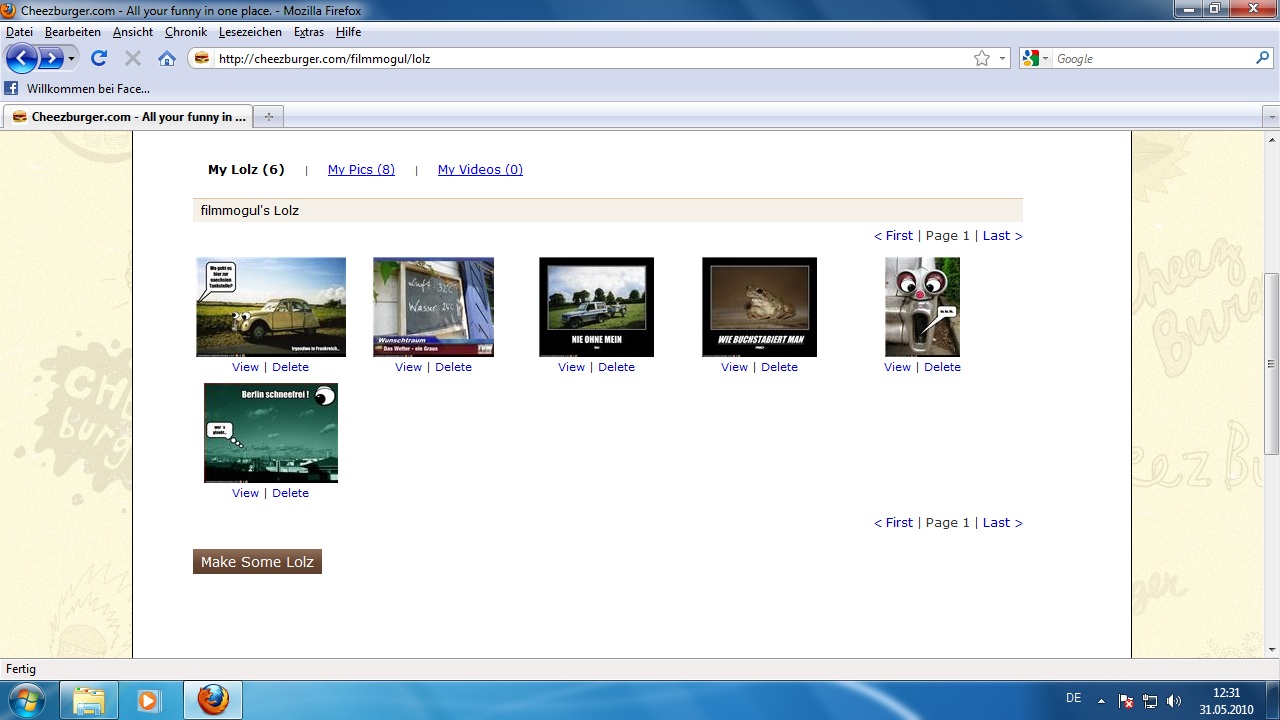Go back with the Firefox back arrow
Image resolution: width=1280 pixels, height=720 pixels.
point(21,58)
